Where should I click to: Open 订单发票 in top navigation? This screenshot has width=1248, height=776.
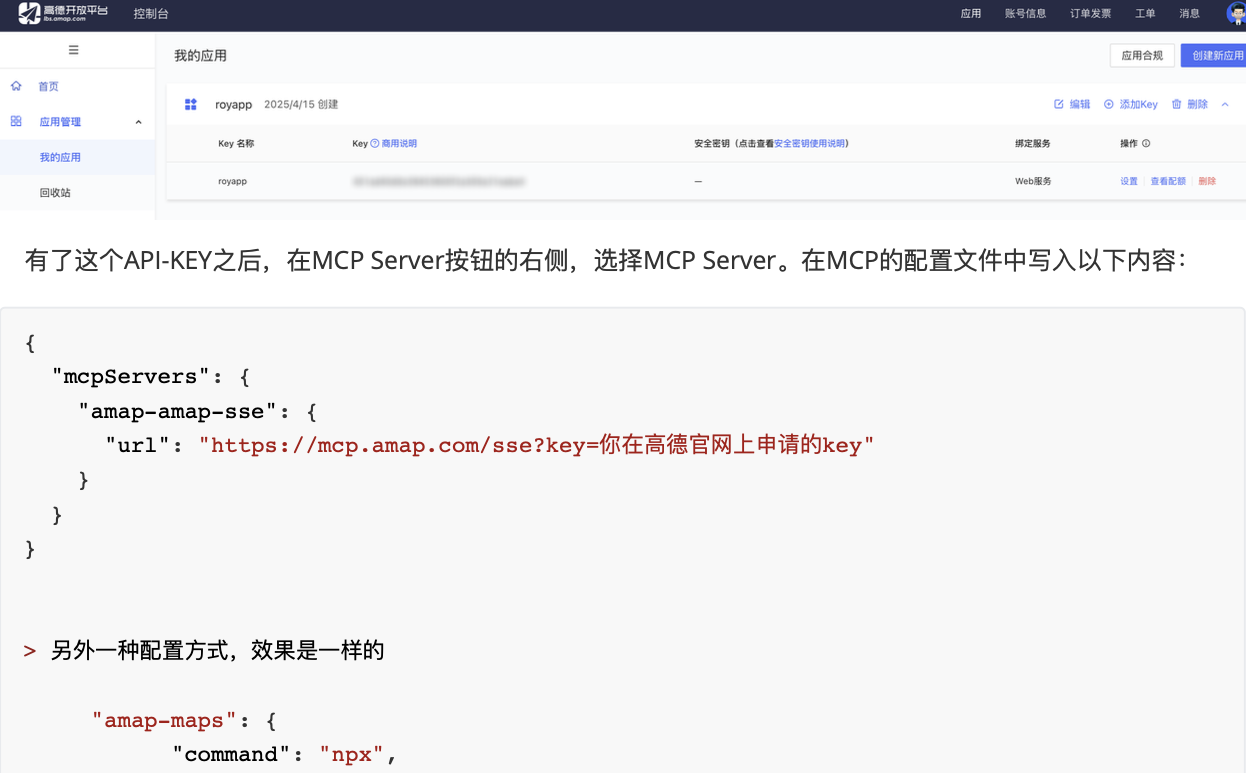1090,14
